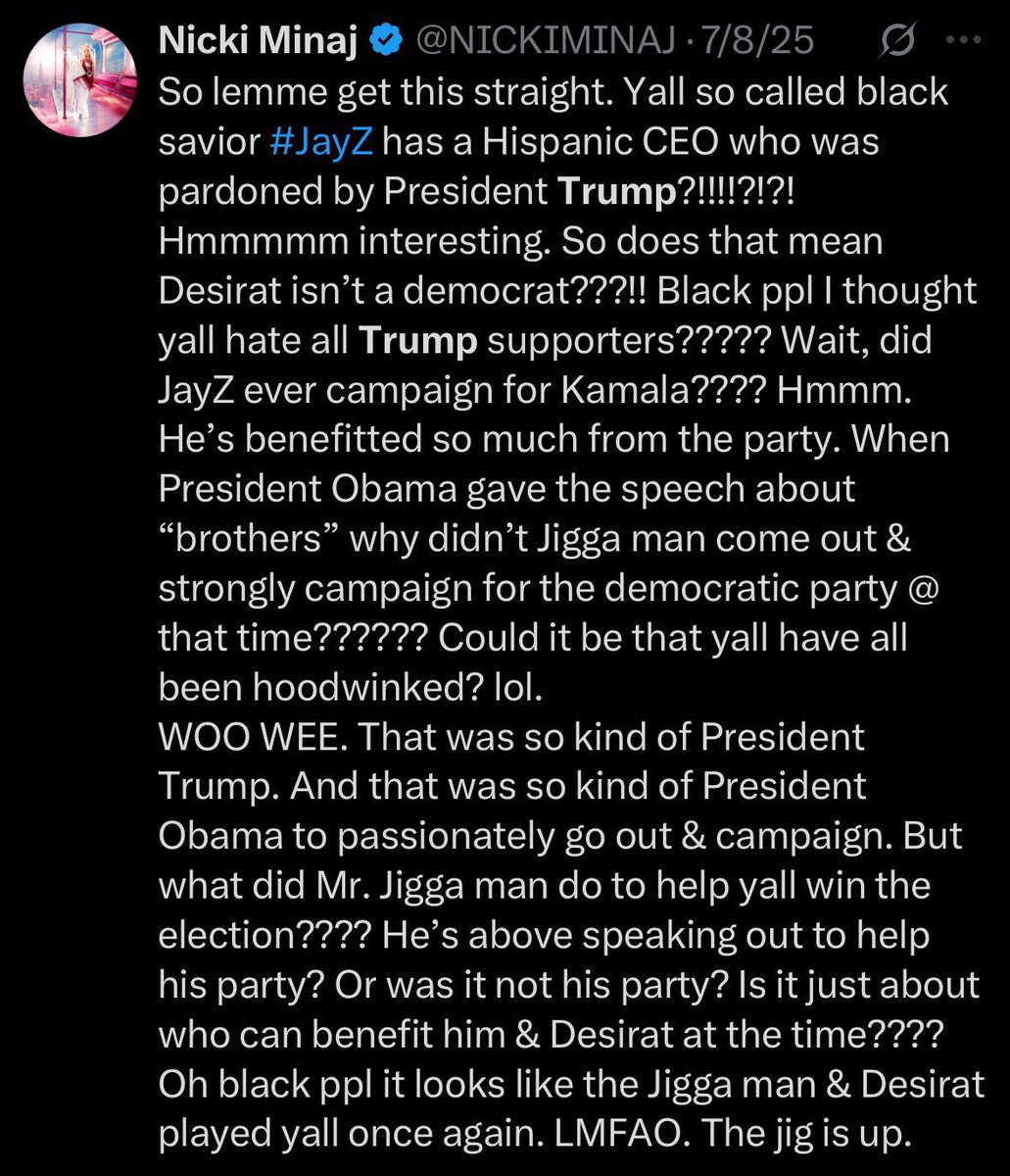This screenshot has width=1010, height=1176.
Task: Click the blue verified checkmark badge
Action: coord(387,41)
